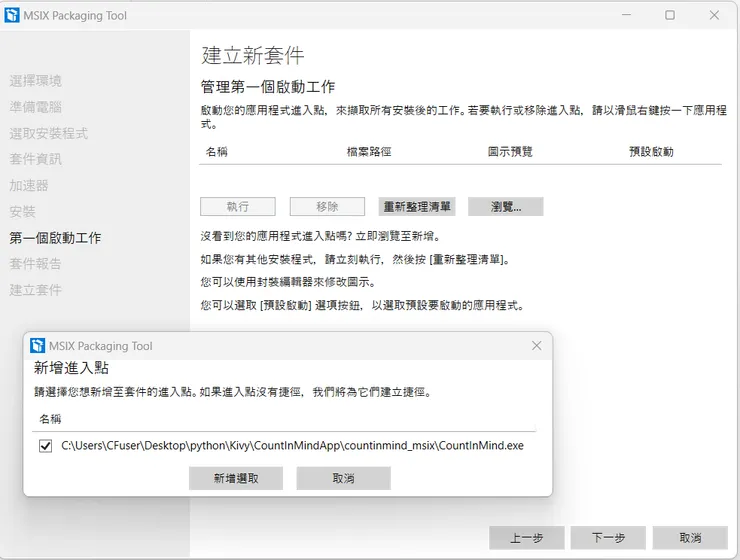Viewport: 740px width, 560px height.
Task: Click the 移除 button
Action: 328,207
